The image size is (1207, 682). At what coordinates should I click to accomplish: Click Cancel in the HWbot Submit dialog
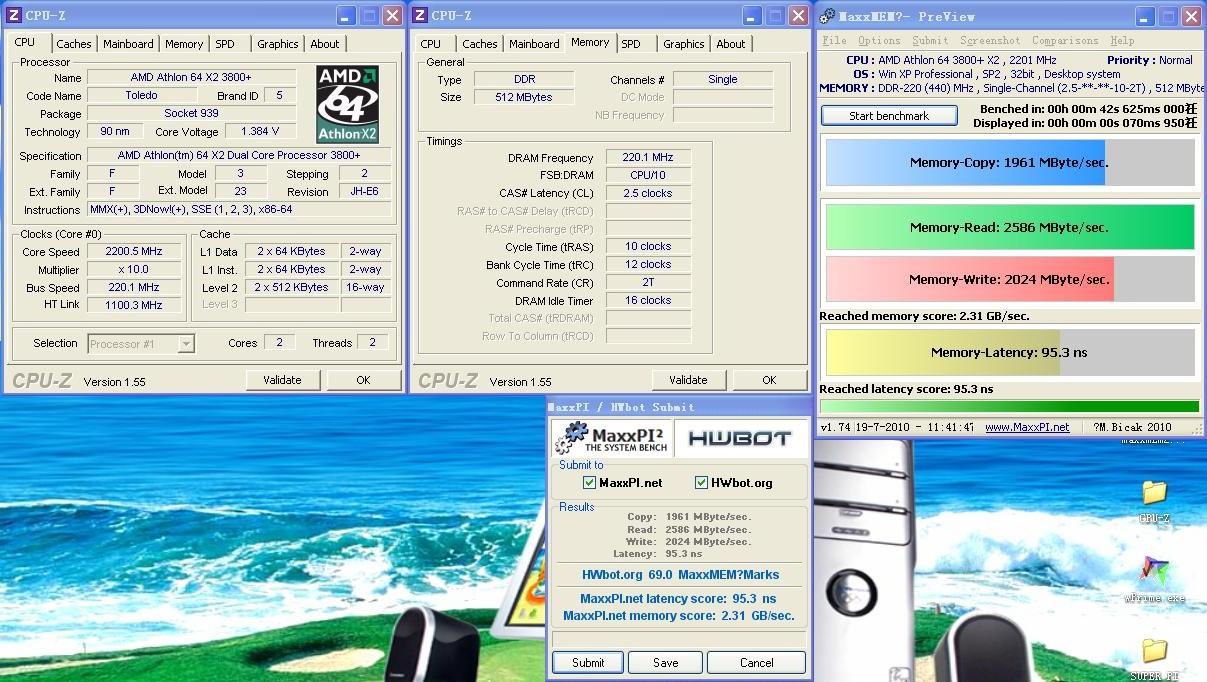(x=756, y=663)
